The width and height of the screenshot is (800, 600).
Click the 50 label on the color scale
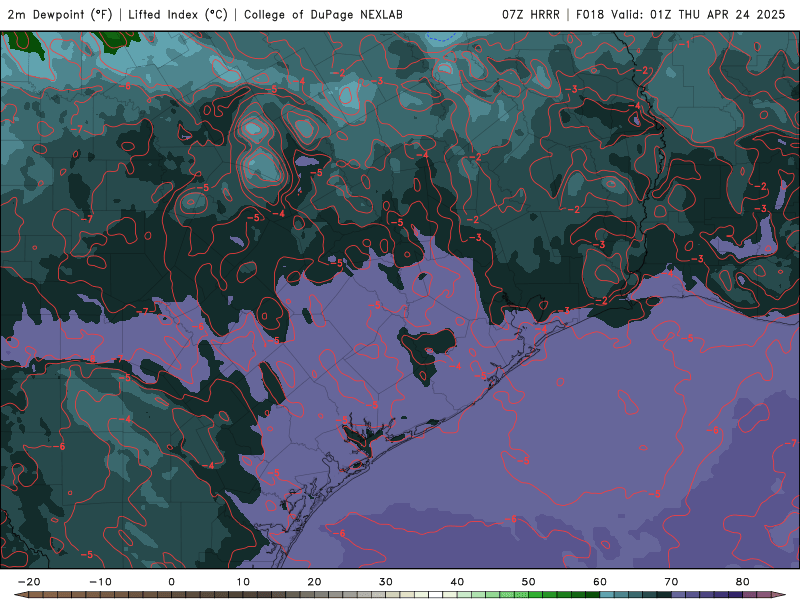pos(529,582)
